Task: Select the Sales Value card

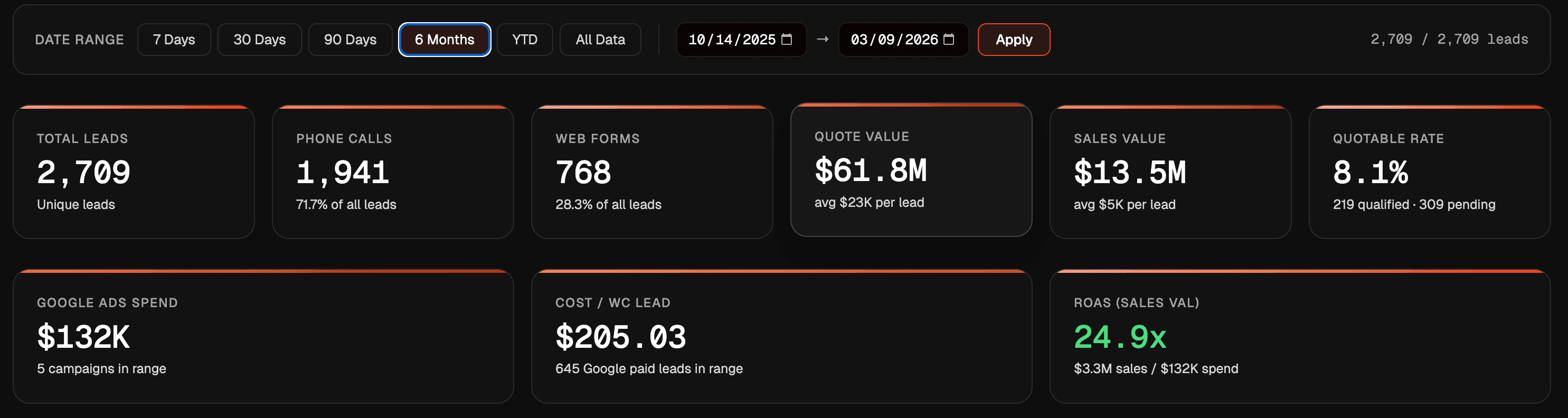Action: pos(1170,172)
